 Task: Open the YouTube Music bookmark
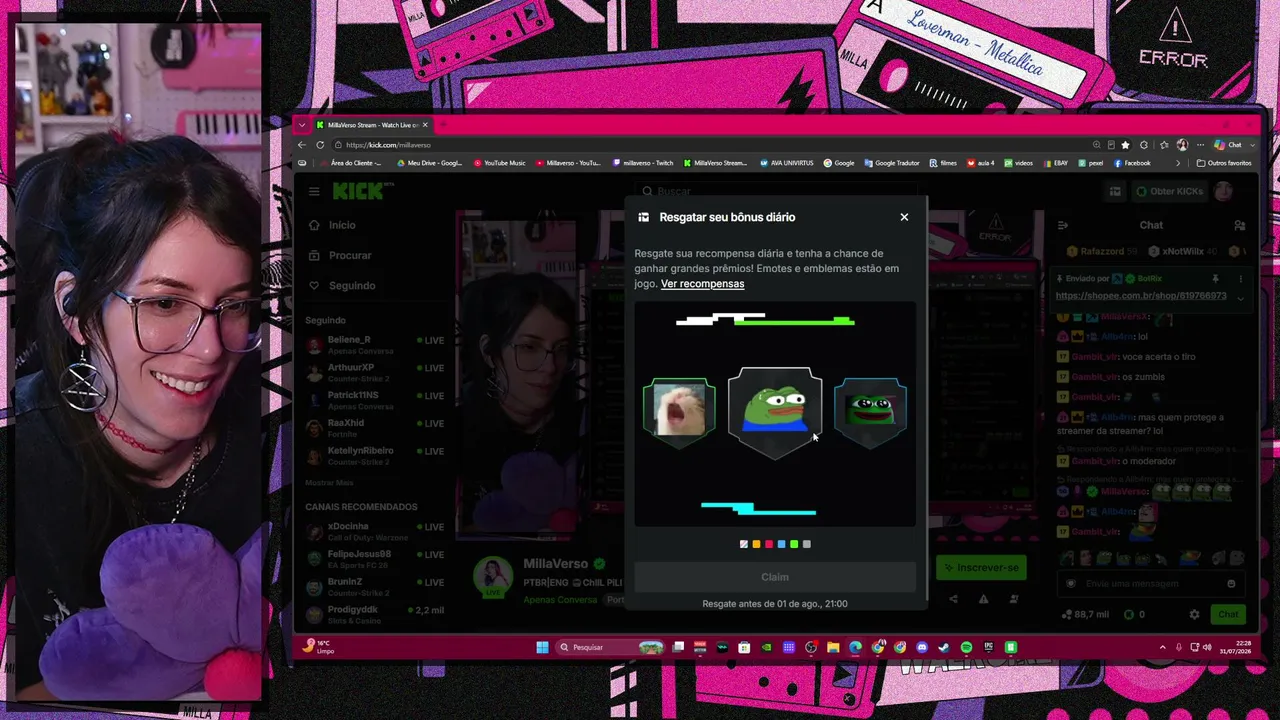point(499,163)
